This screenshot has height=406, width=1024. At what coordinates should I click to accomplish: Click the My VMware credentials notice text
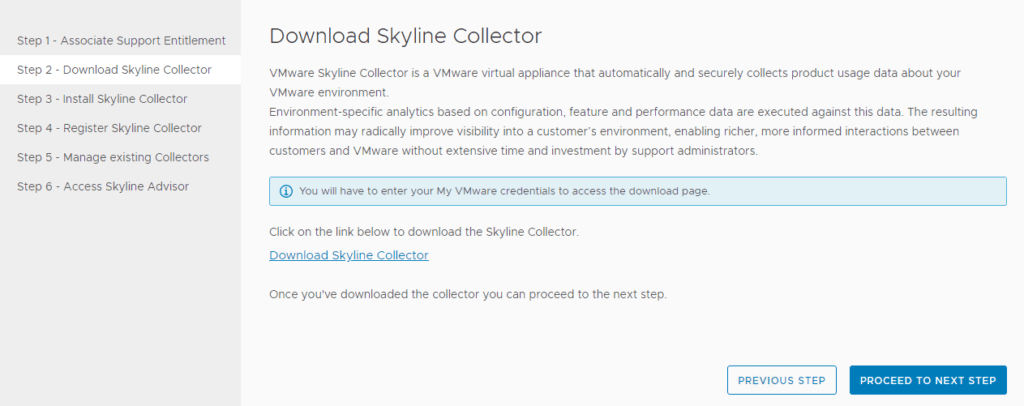(x=504, y=191)
